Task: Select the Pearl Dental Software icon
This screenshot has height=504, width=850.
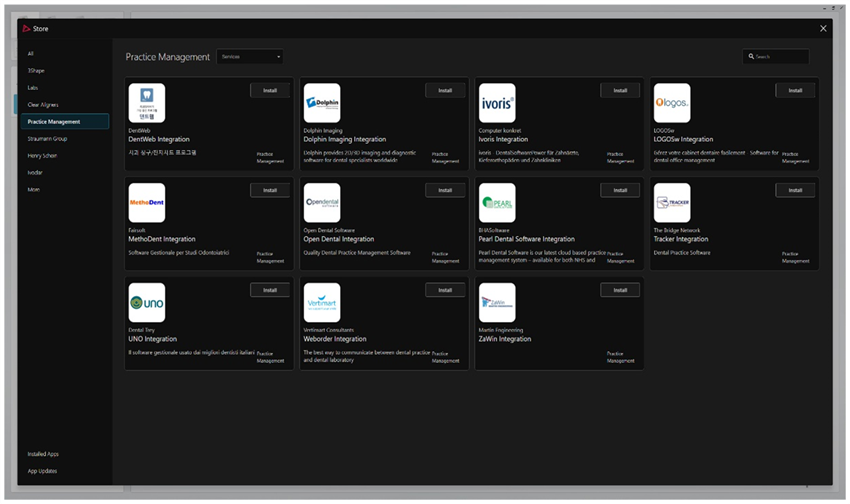Action: tap(497, 202)
